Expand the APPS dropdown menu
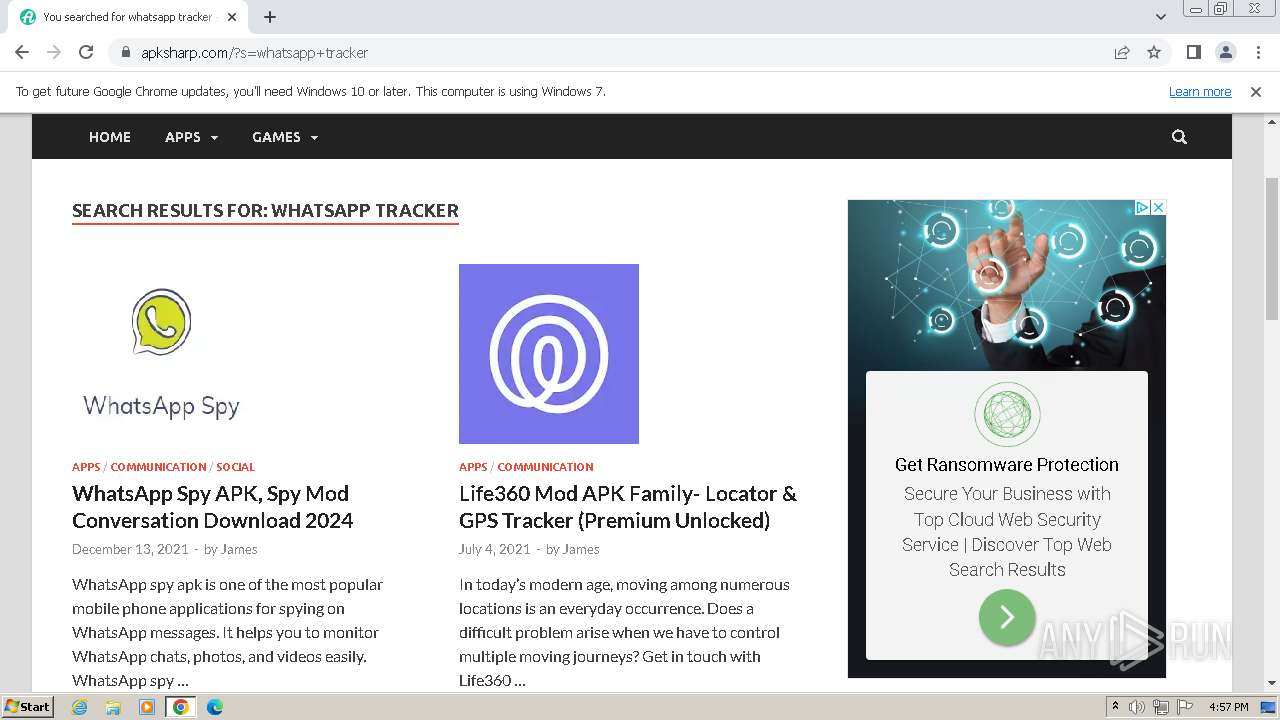Viewport: 1280px width, 720px height. [x=191, y=137]
